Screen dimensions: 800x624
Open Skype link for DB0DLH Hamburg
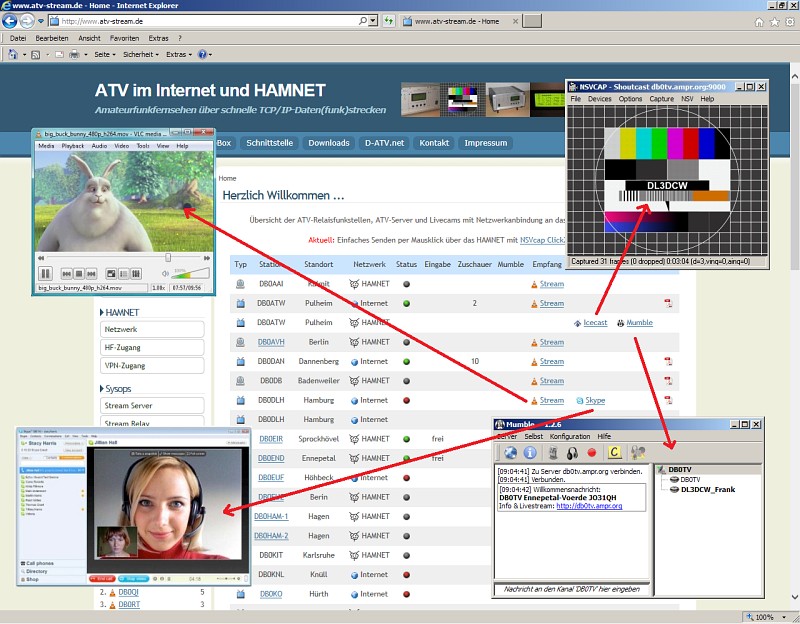tap(595, 401)
